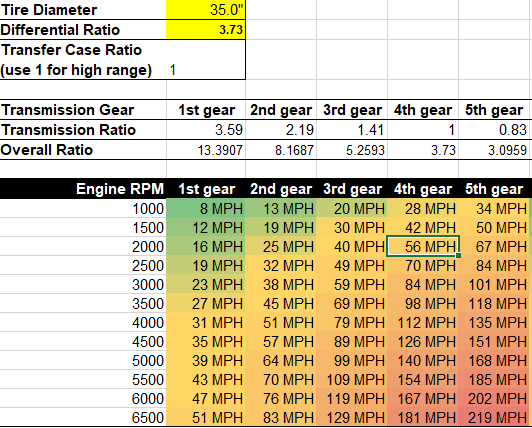Click the overall ratio cell 13.3907
532x428 pixels.
206,150
